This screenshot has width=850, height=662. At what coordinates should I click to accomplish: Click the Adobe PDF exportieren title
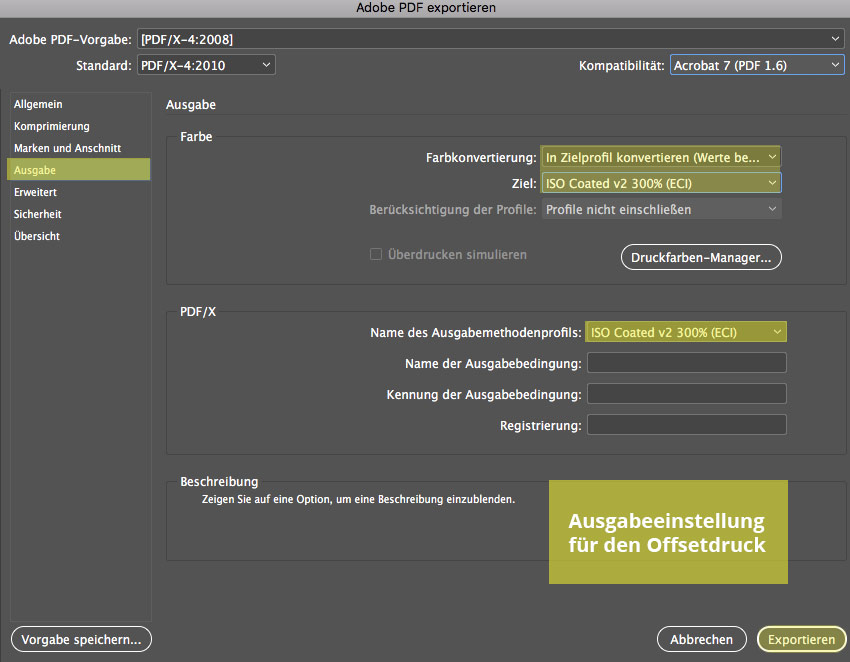coord(426,8)
